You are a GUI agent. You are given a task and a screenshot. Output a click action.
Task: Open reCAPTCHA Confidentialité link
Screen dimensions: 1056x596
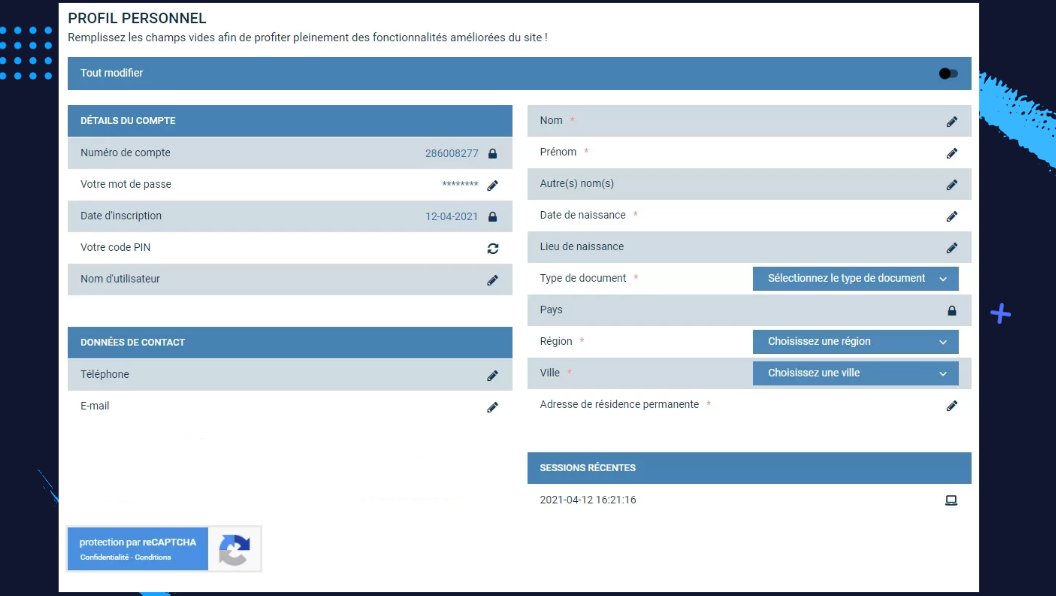click(104, 557)
